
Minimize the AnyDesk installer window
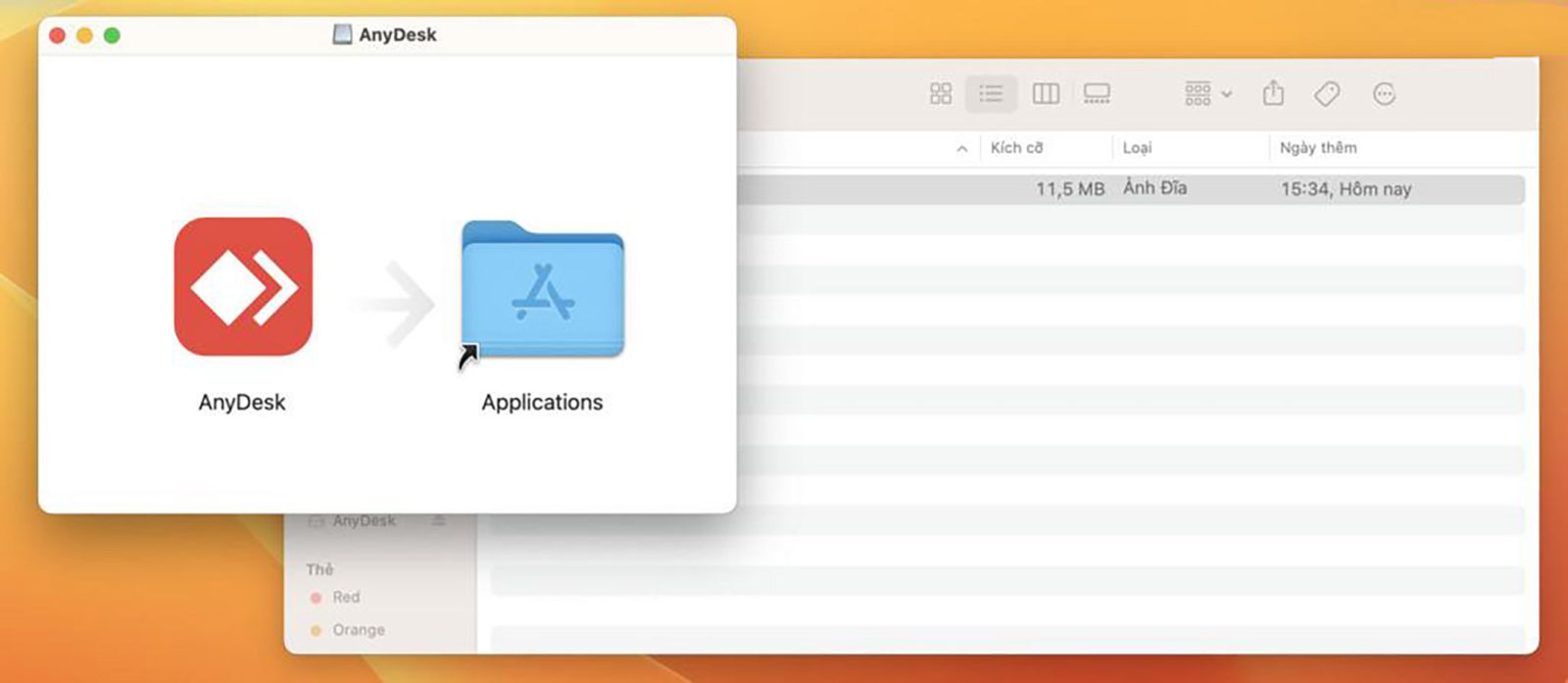point(85,35)
